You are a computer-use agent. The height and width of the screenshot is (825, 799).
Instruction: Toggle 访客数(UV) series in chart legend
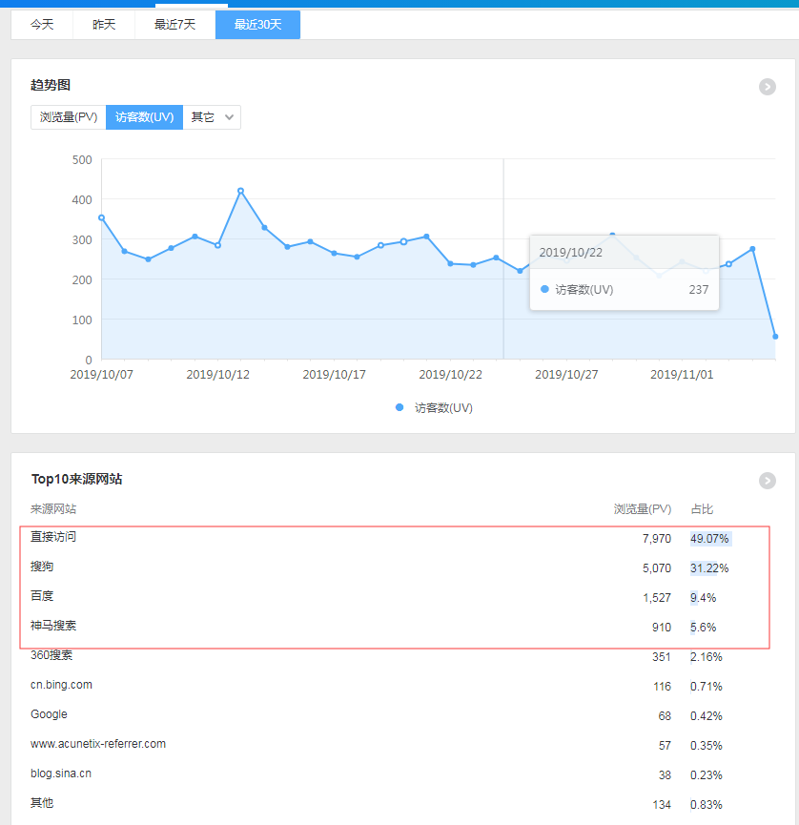point(434,408)
